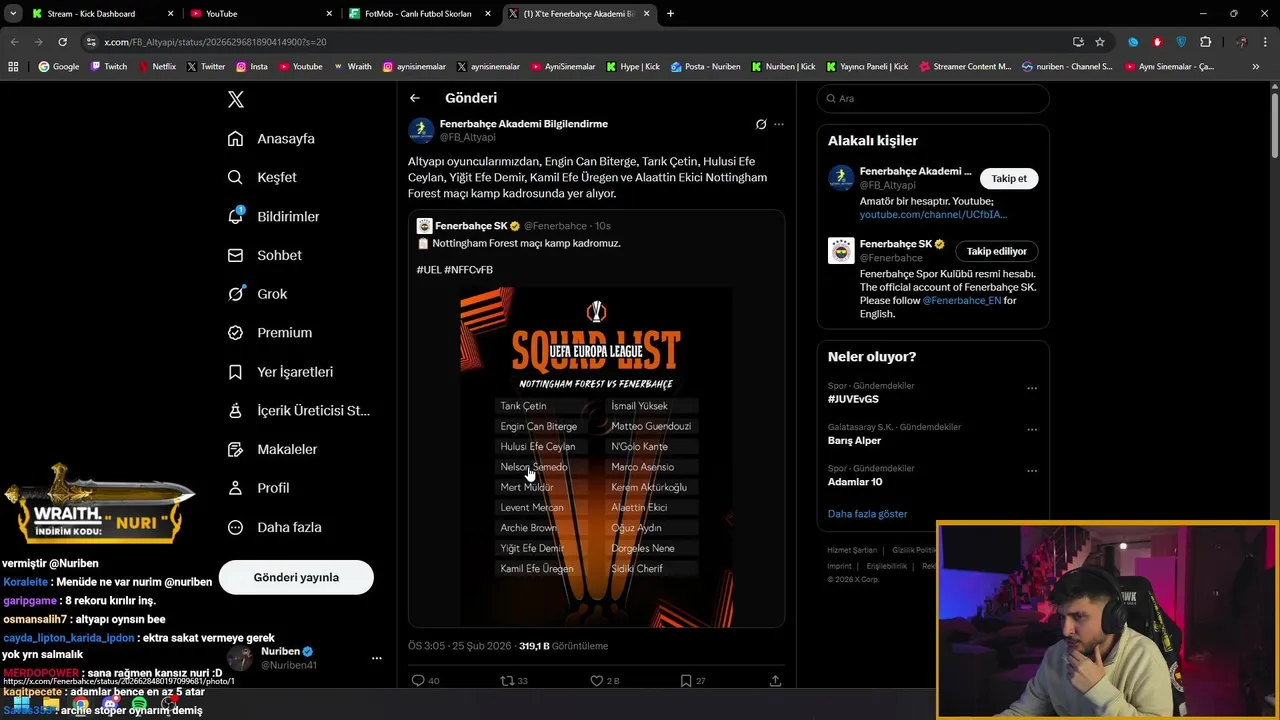Image resolution: width=1280 pixels, height=720 pixels.
Task: Follow Fenerbahçe Akademi with Takip et
Action: click(1009, 178)
